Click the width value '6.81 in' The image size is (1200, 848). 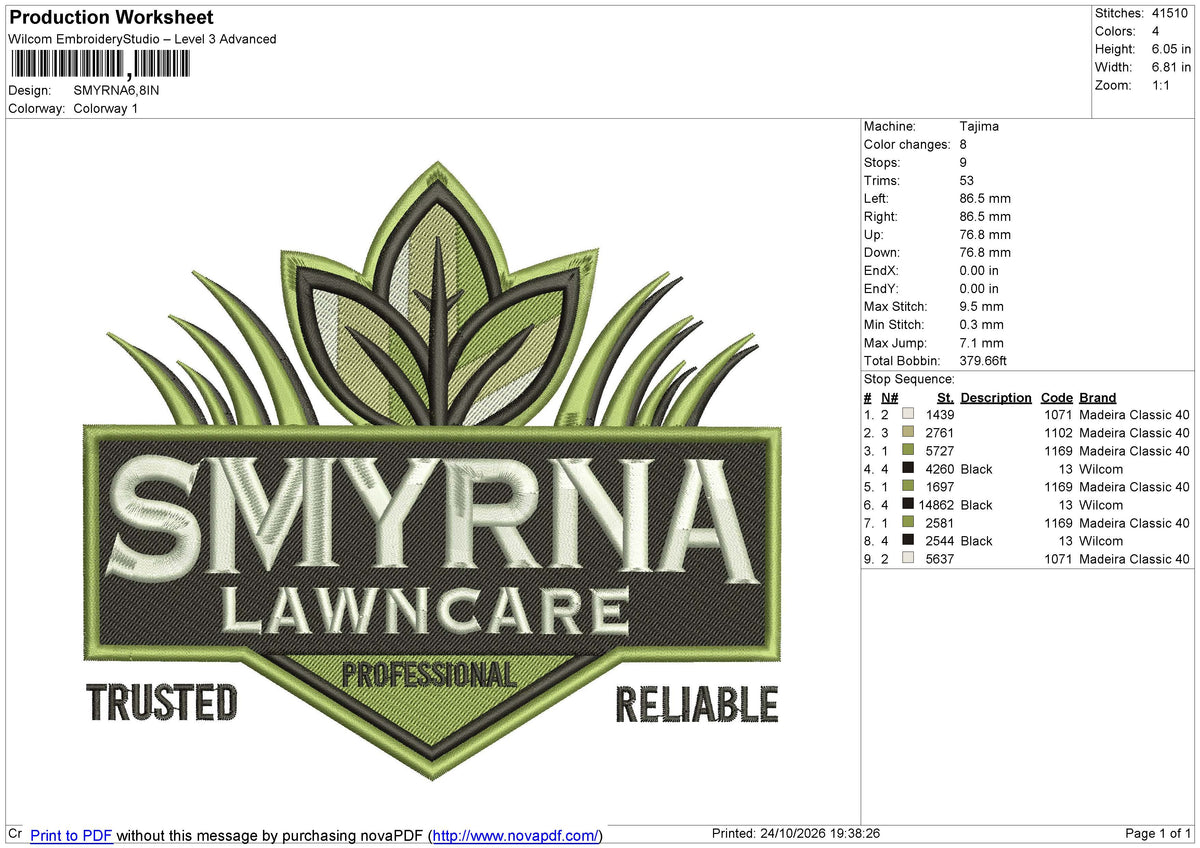[x=1171, y=67]
